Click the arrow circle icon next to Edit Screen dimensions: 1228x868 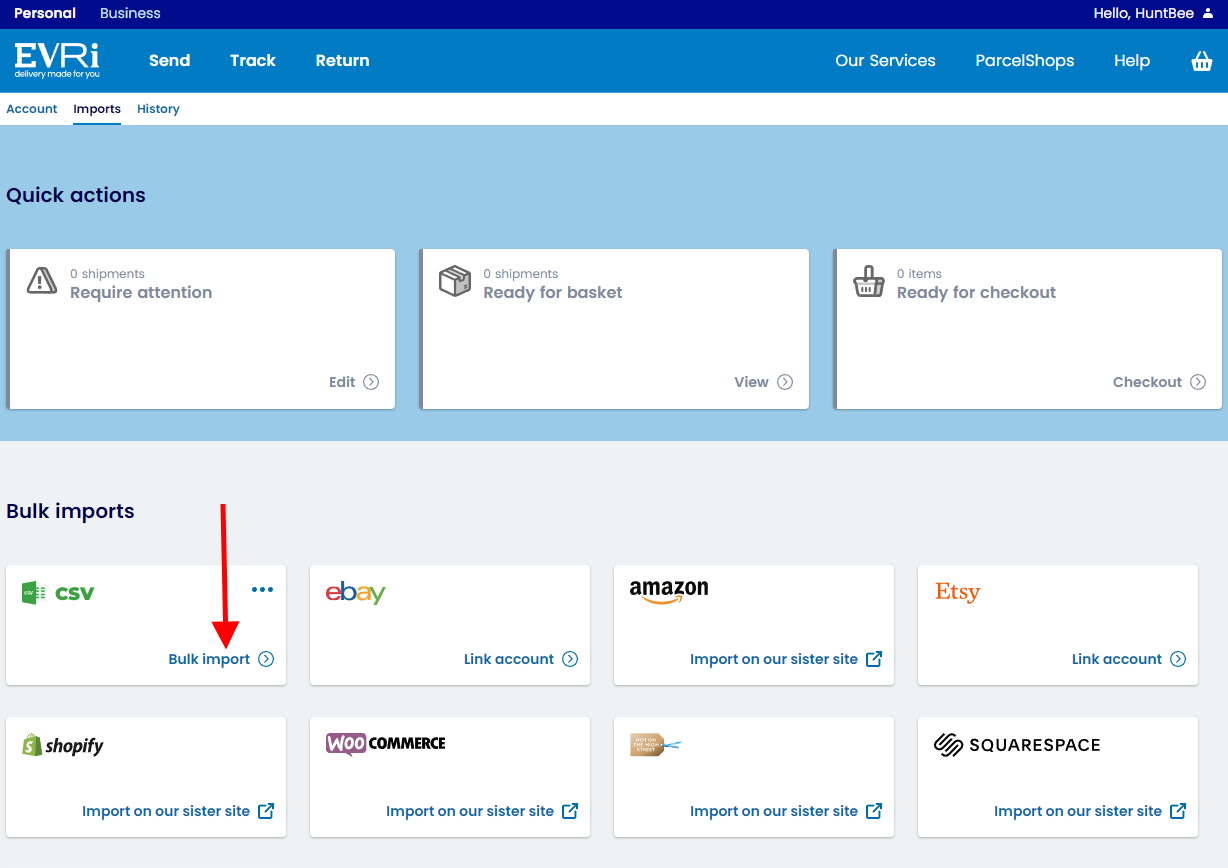[x=371, y=382]
